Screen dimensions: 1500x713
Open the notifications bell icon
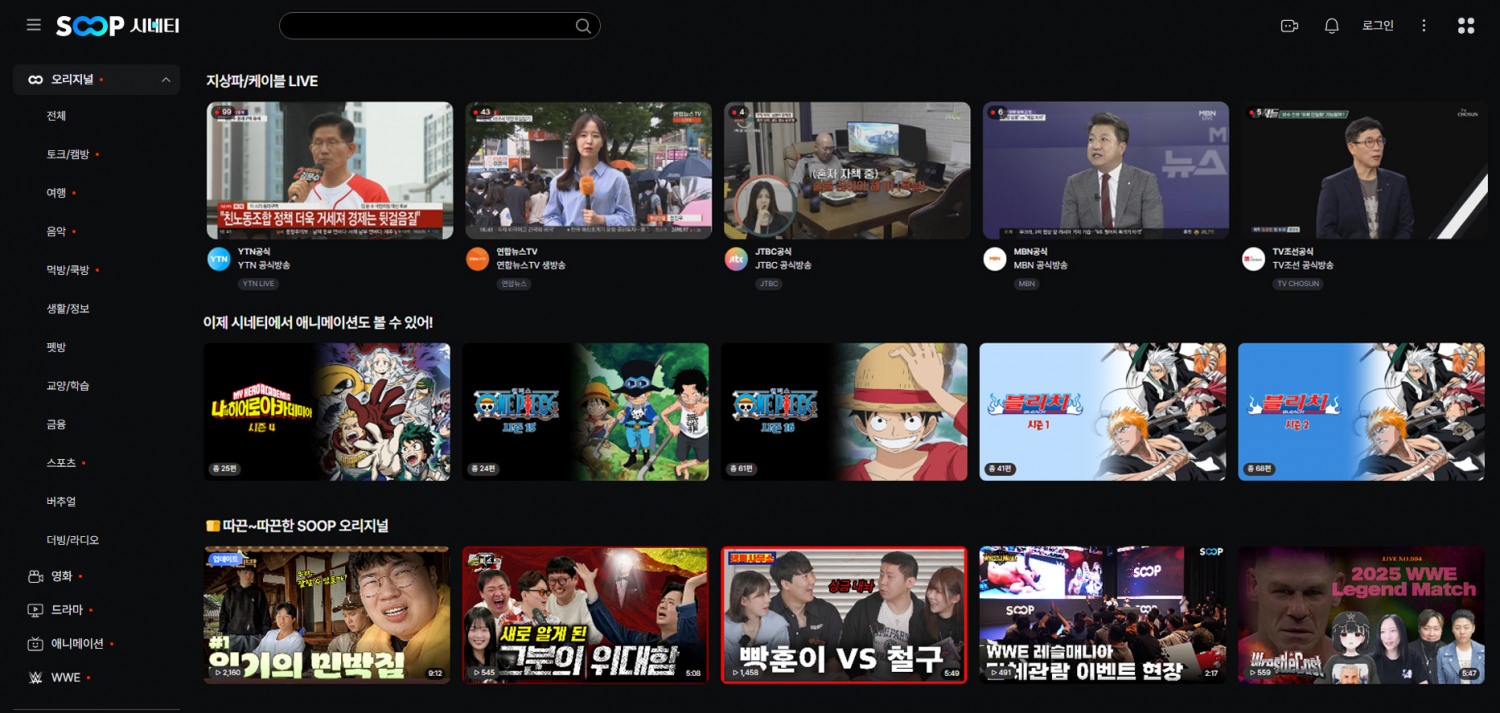[1331, 26]
